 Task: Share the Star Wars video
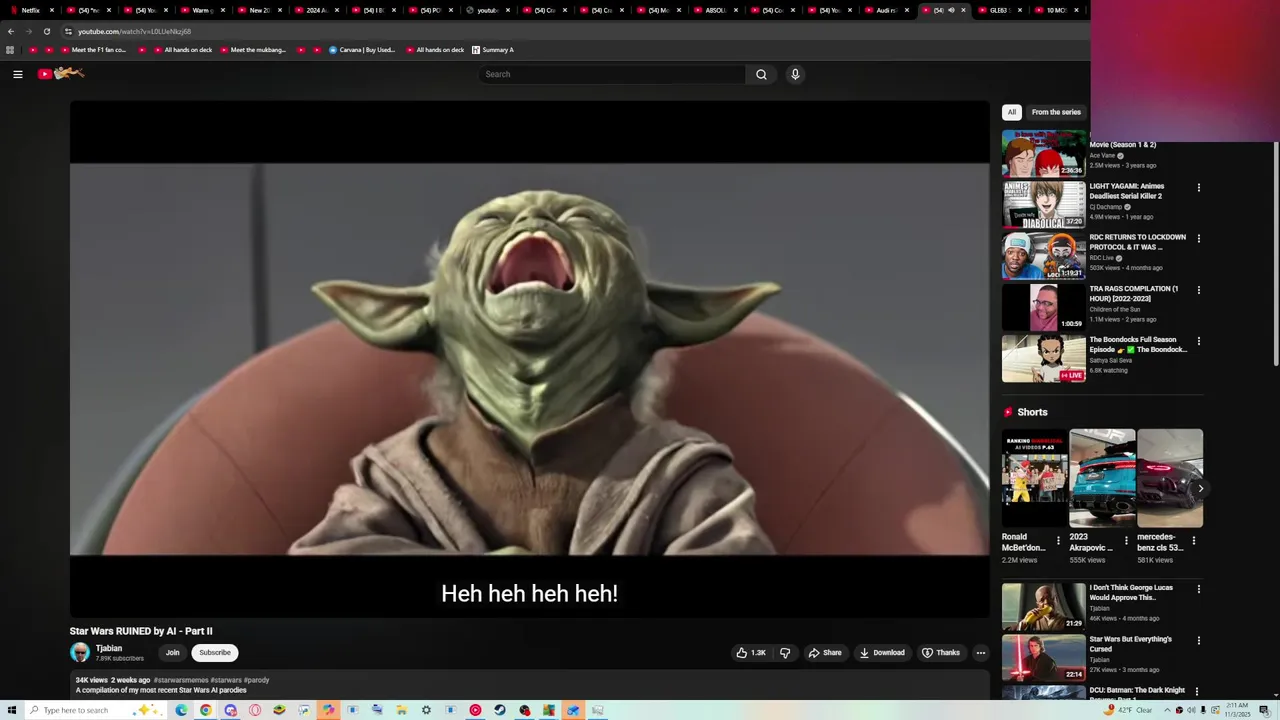tap(825, 653)
